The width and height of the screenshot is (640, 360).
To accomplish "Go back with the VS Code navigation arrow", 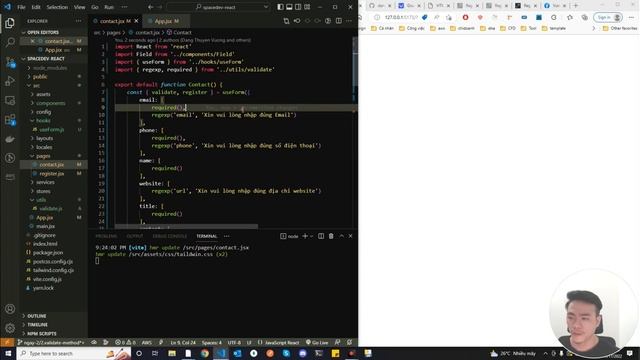I will 151,7.
